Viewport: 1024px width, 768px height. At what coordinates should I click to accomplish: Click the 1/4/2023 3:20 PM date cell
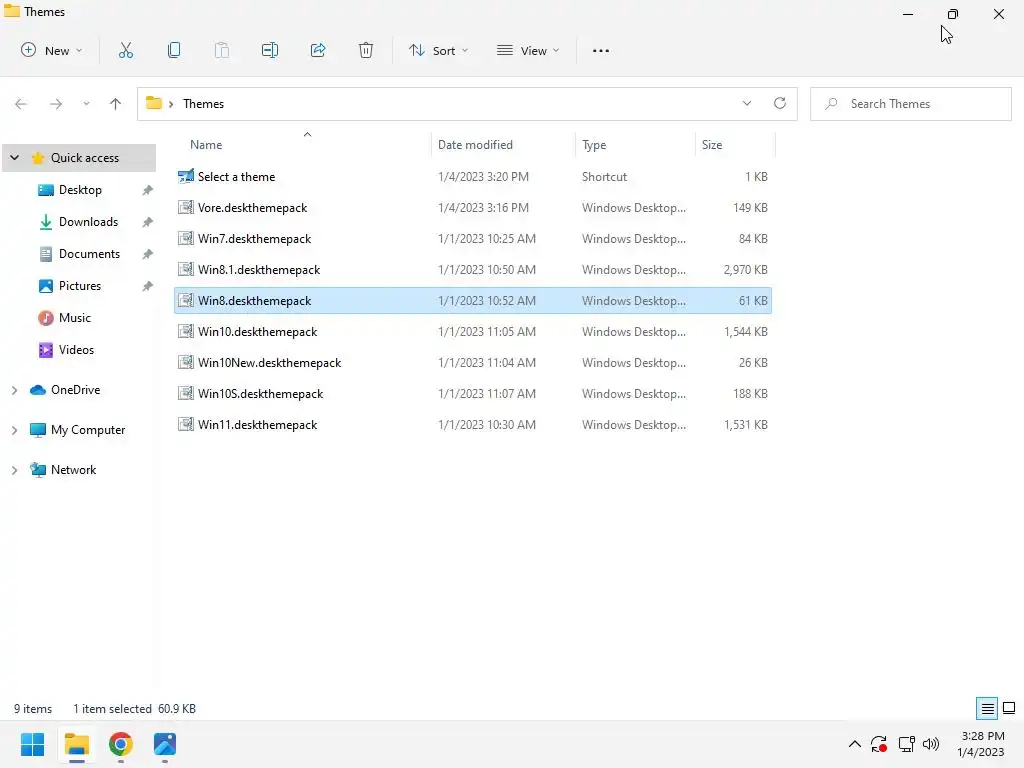click(x=483, y=176)
